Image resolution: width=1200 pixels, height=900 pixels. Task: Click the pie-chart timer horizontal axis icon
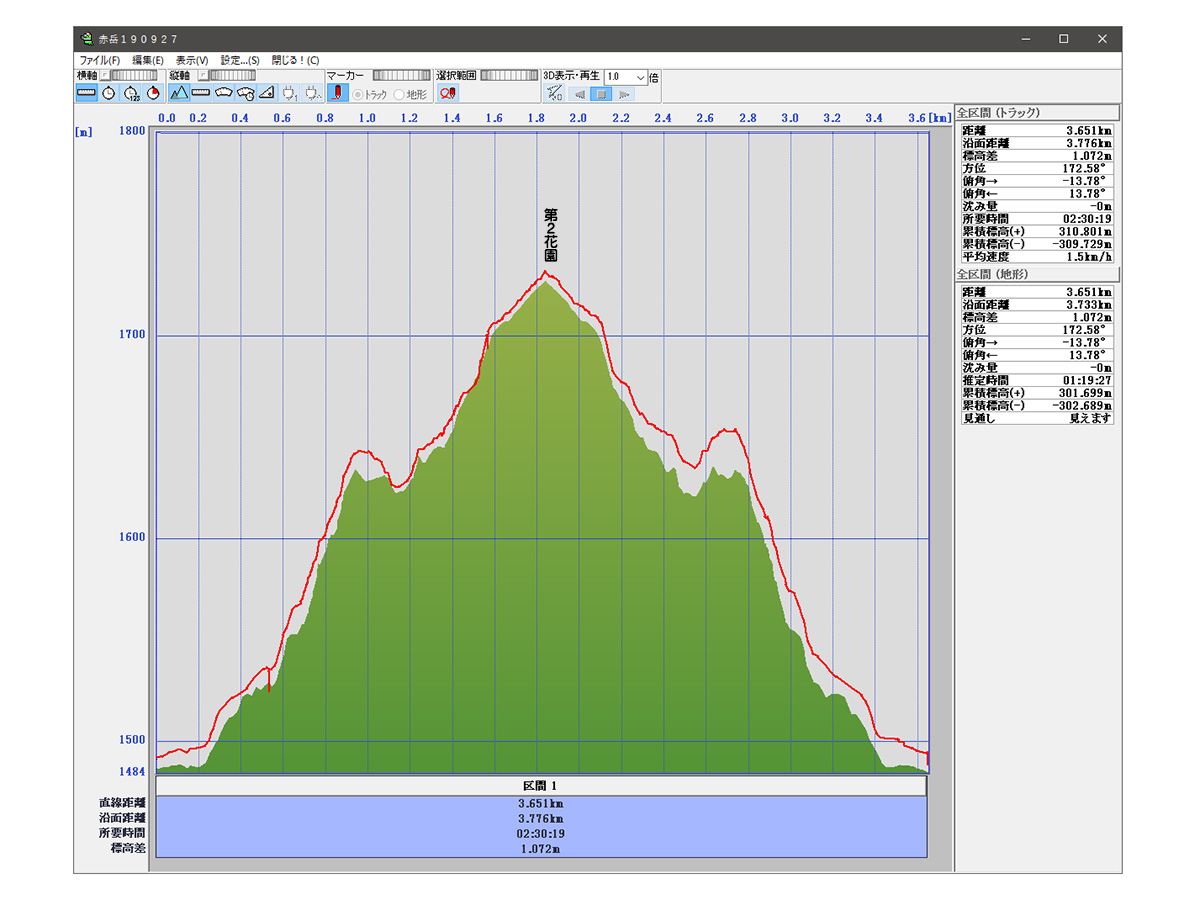(x=152, y=93)
